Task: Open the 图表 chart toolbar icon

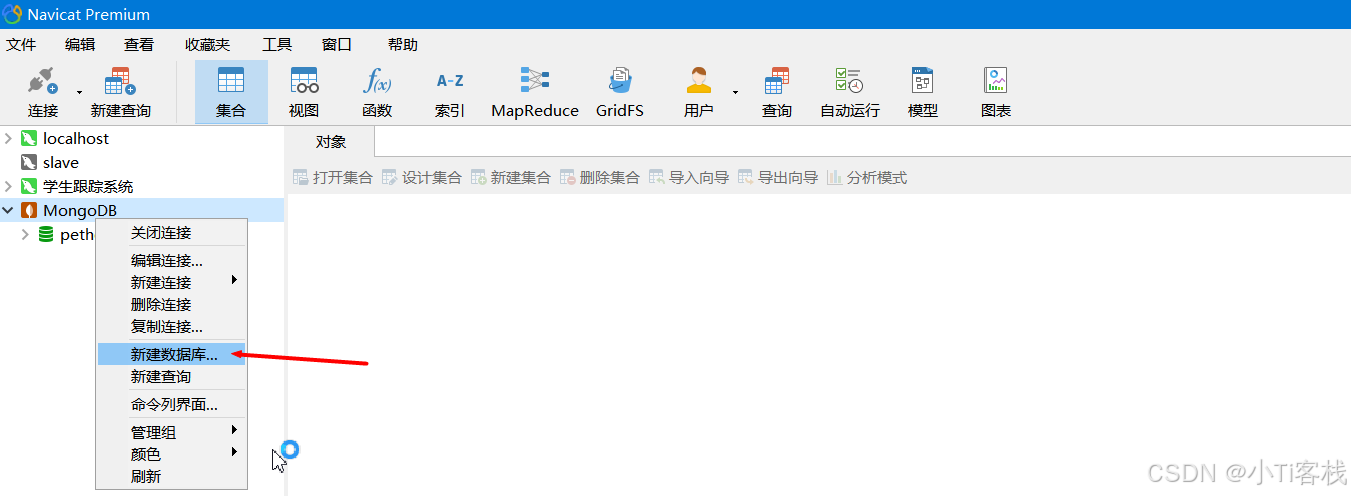Action: point(995,81)
